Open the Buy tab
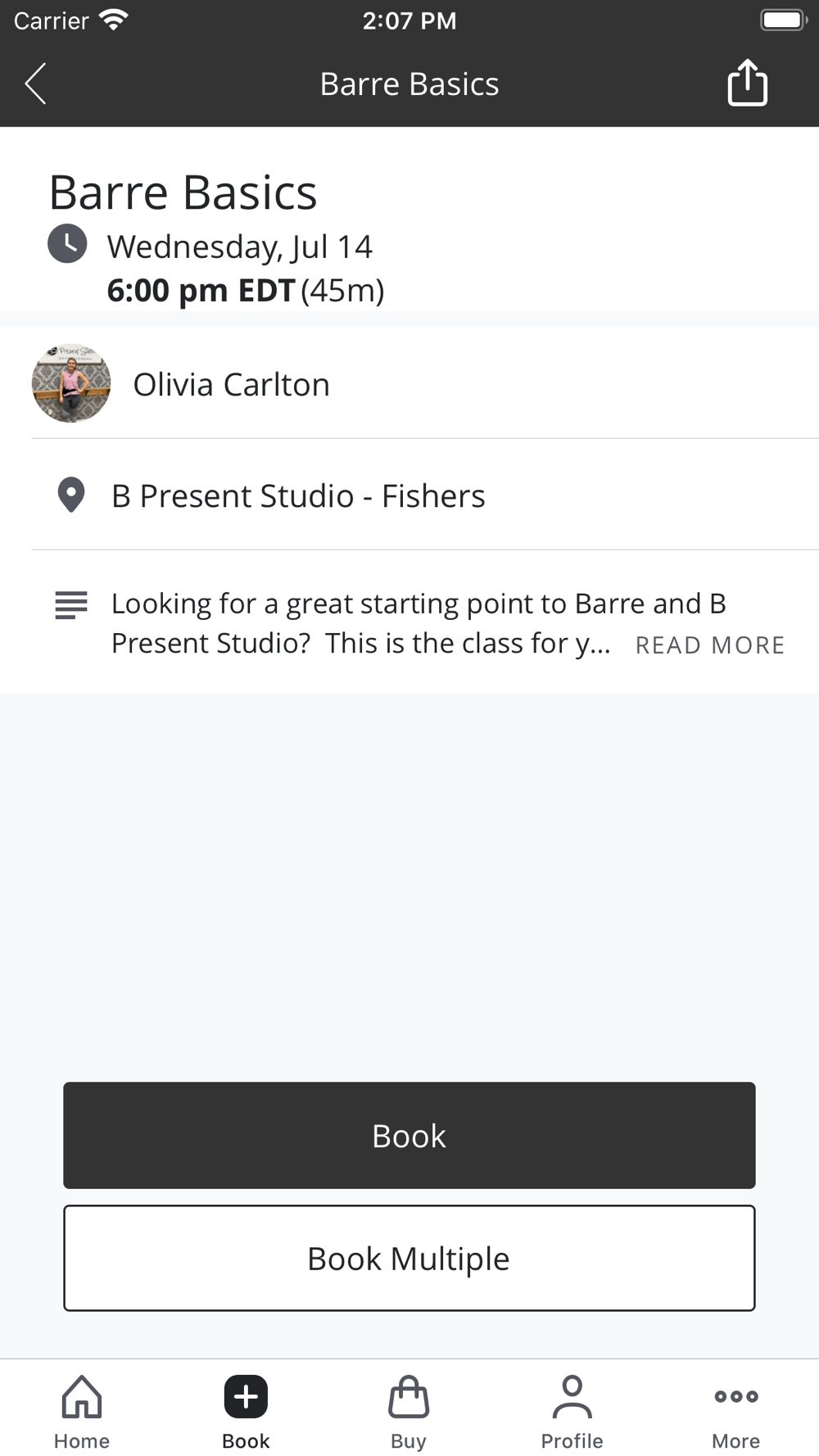Screen dimensions: 819x1456 409,1412
